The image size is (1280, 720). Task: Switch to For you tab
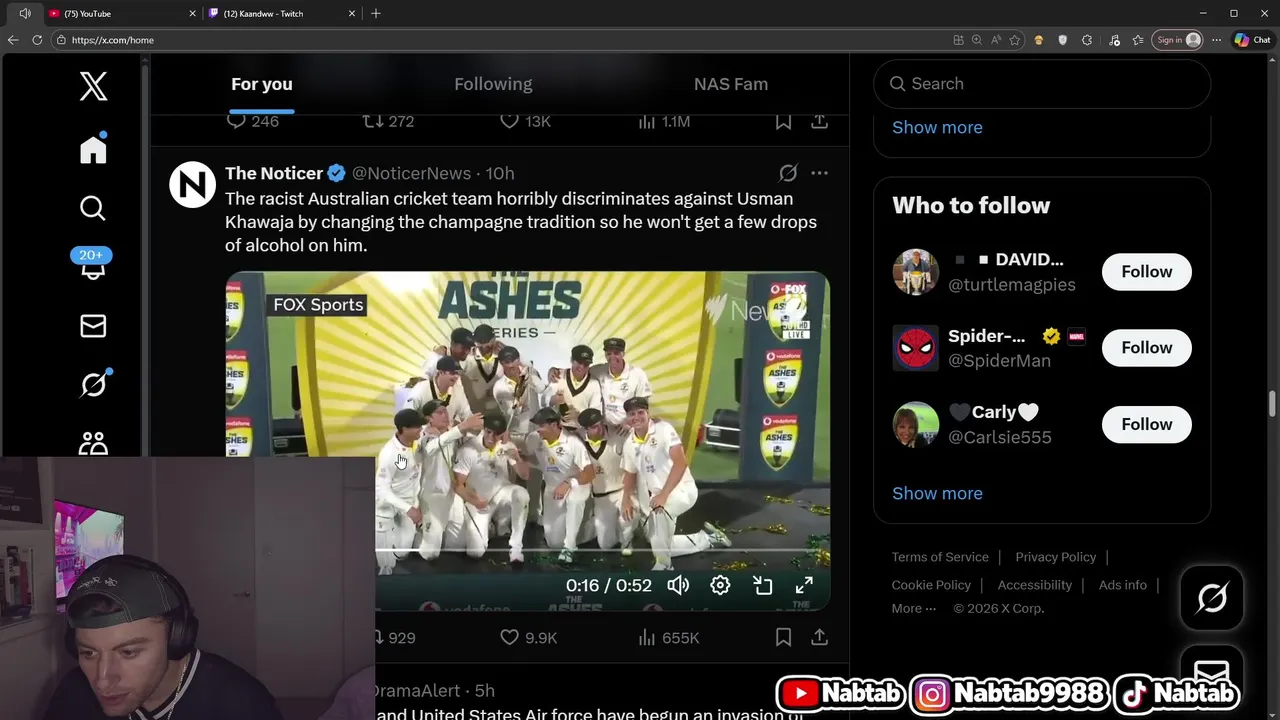pyautogui.click(x=262, y=84)
